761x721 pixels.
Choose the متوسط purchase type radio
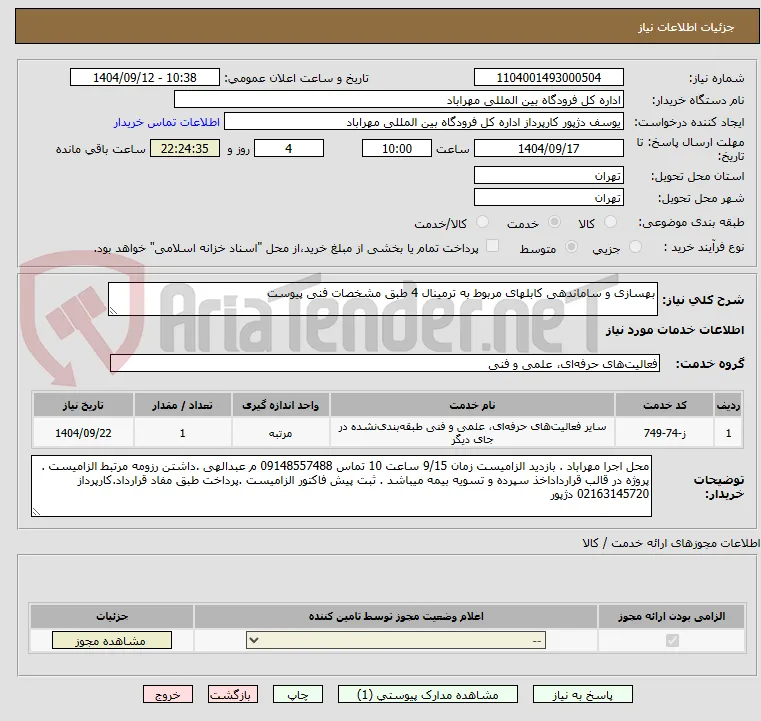click(x=572, y=247)
